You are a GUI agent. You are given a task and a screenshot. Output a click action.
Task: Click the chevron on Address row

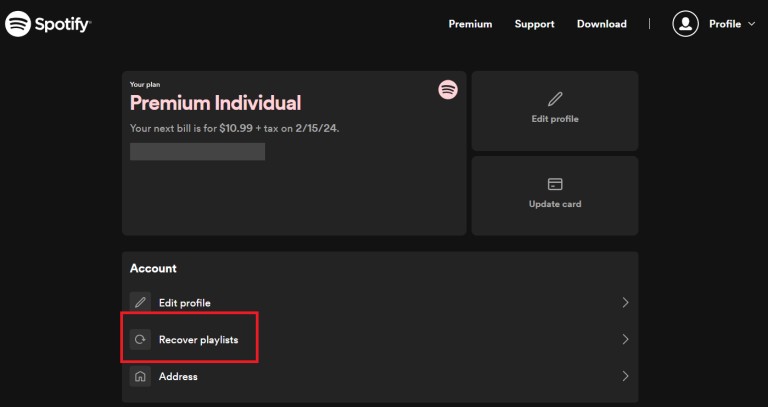tap(625, 377)
